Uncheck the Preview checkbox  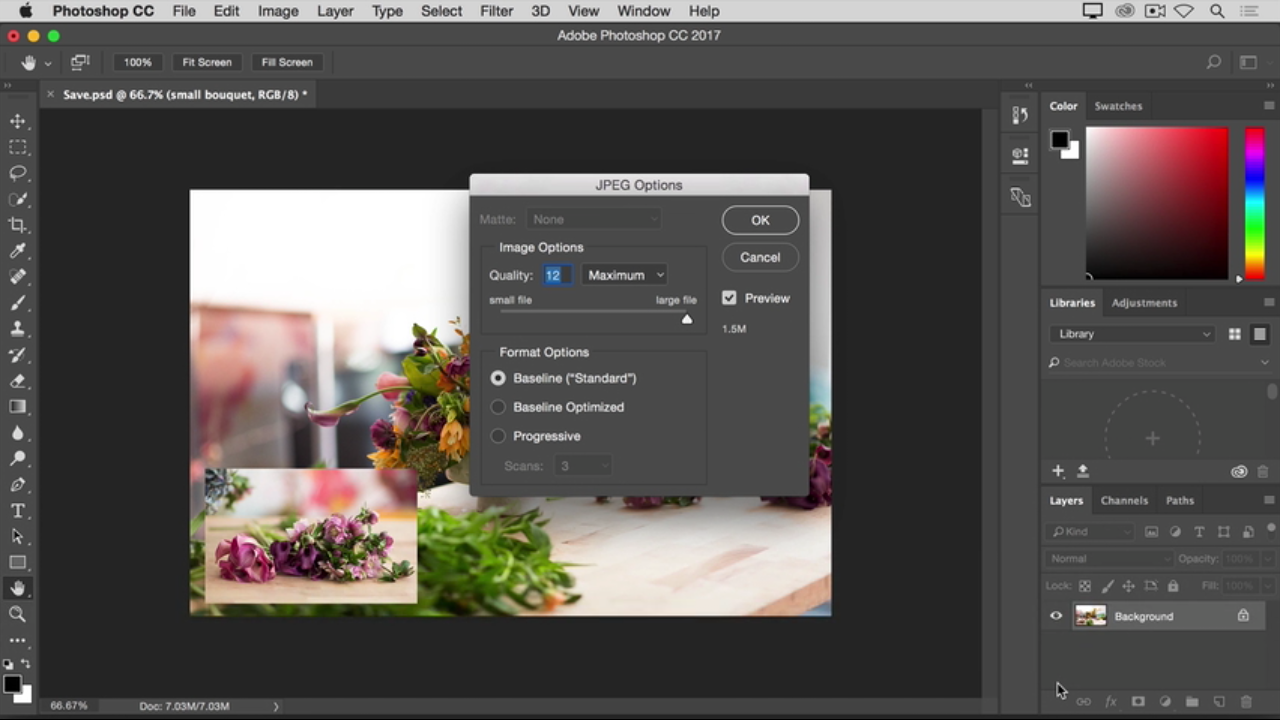pyautogui.click(x=729, y=298)
